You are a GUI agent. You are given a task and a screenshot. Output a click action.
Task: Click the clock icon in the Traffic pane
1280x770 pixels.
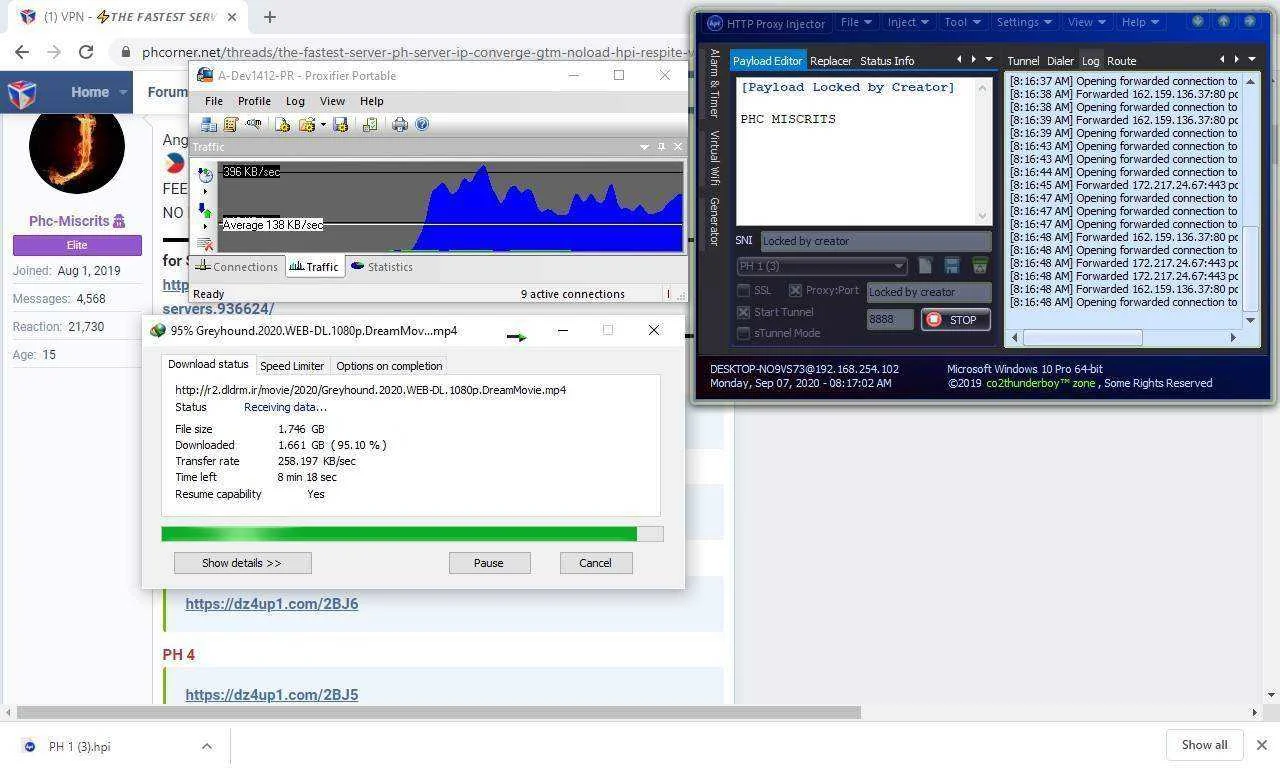click(205, 175)
